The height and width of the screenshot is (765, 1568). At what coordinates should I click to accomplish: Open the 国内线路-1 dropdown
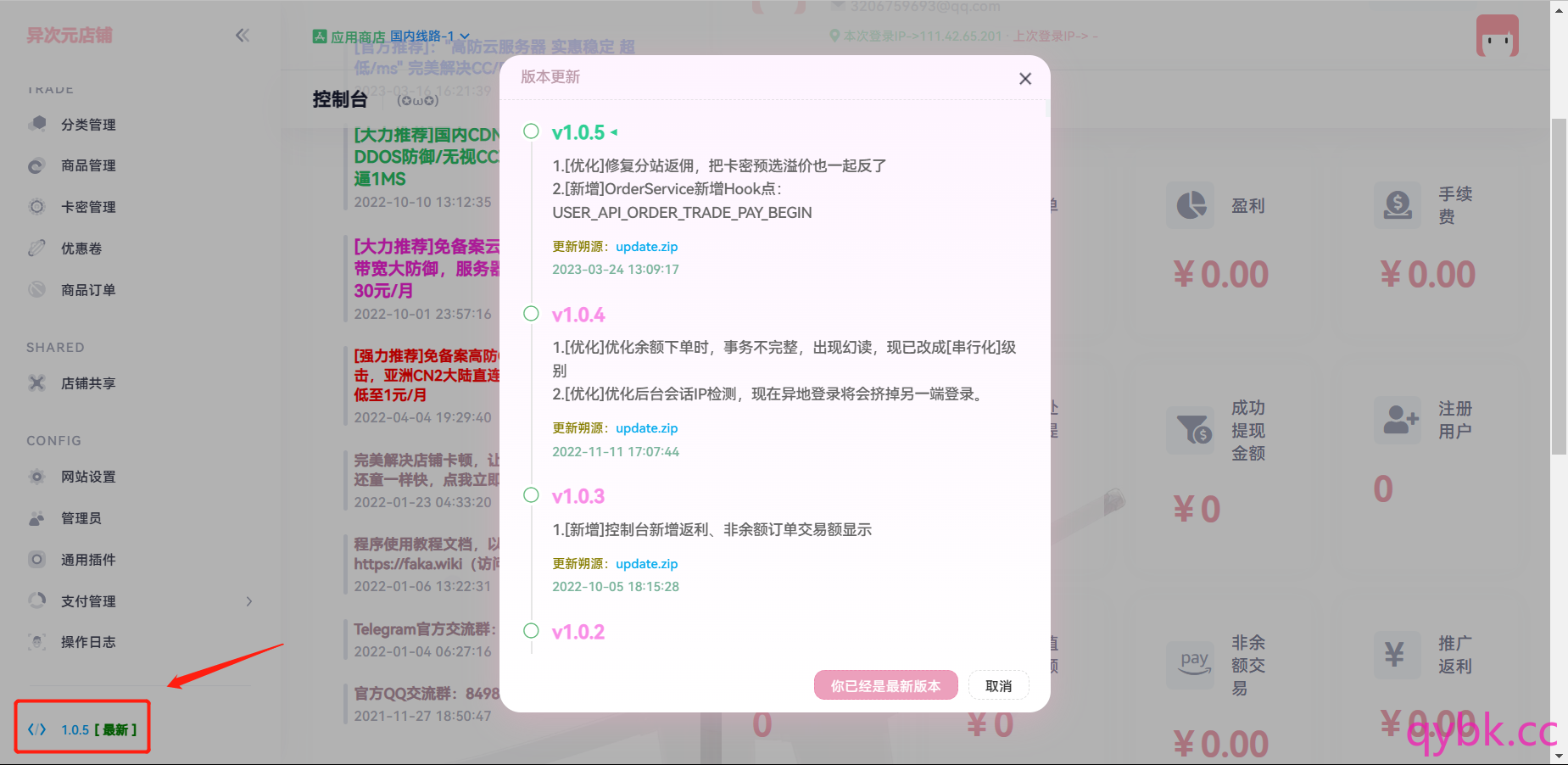pyautogui.click(x=429, y=36)
